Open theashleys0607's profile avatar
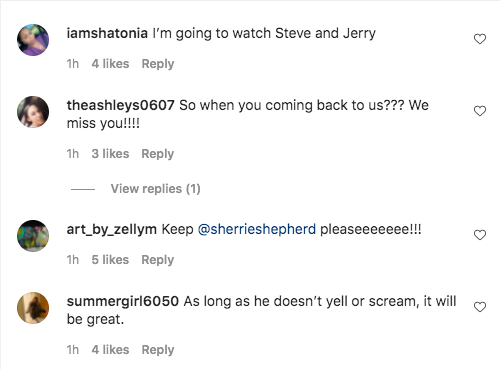This screenshot has width=500, height=369. click(33, 112)
